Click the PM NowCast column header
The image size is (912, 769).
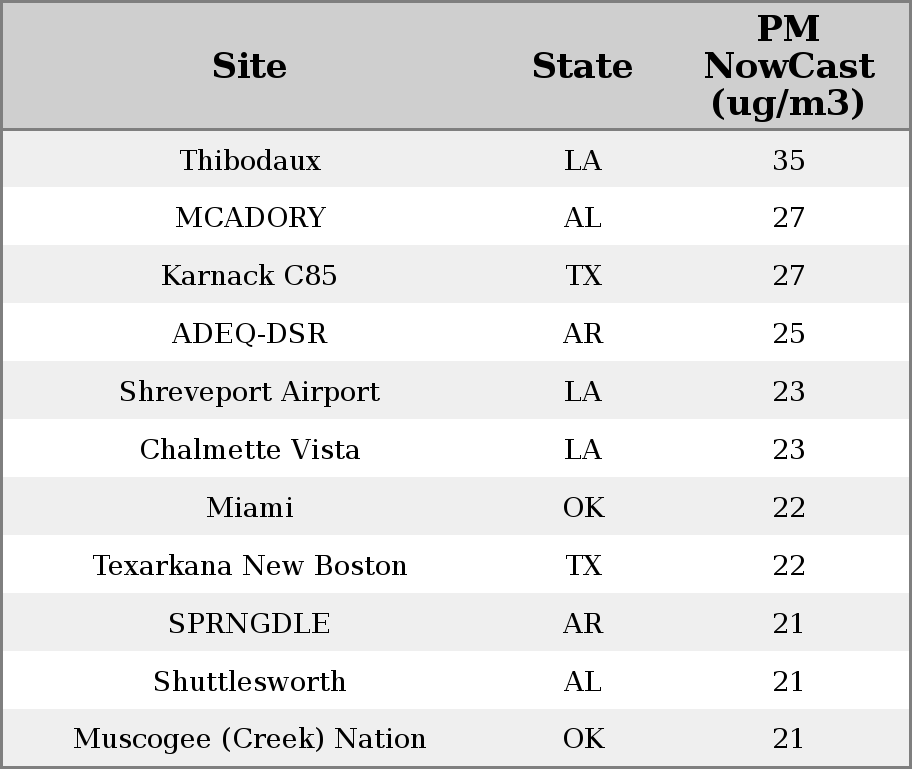pos(788,66)
